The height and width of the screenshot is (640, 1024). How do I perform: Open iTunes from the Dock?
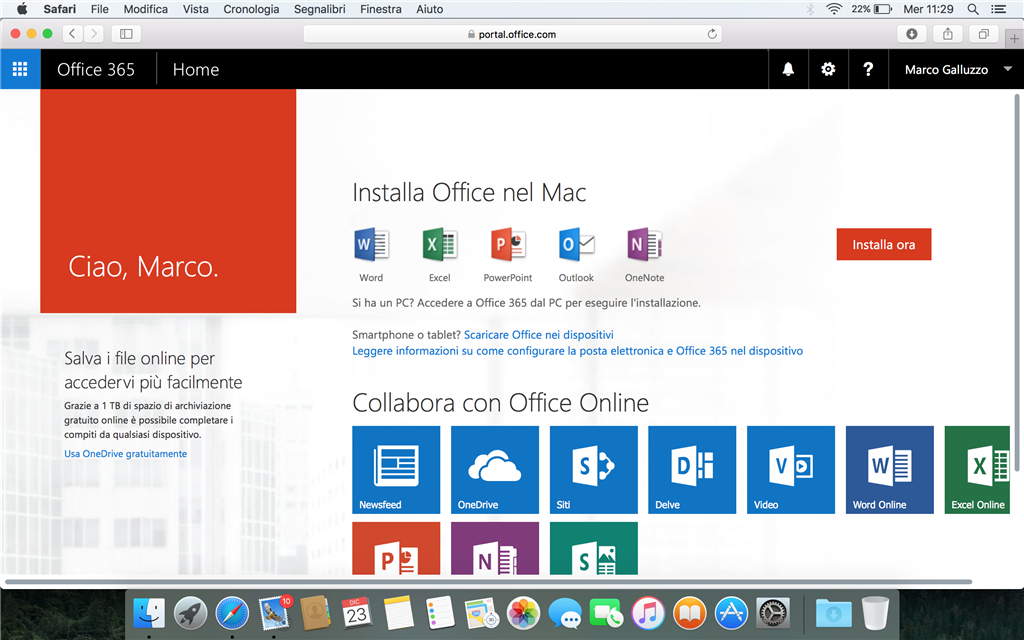tap(648, 614)
